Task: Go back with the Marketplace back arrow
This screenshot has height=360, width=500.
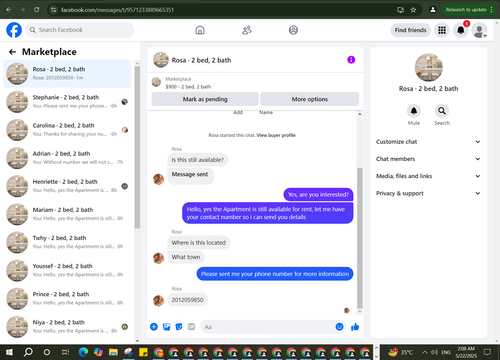Action: point(12,52)
